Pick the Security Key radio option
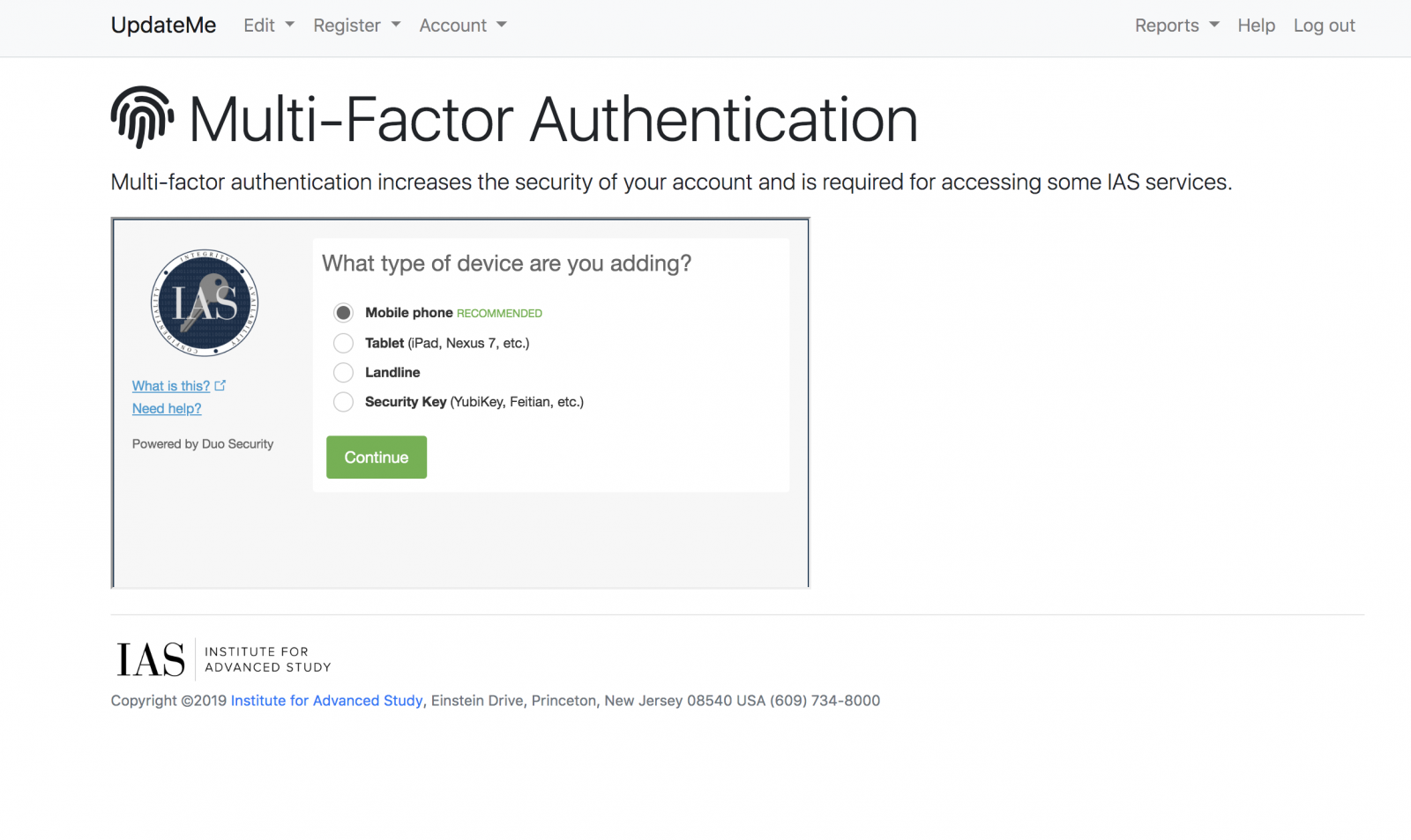 343,402
